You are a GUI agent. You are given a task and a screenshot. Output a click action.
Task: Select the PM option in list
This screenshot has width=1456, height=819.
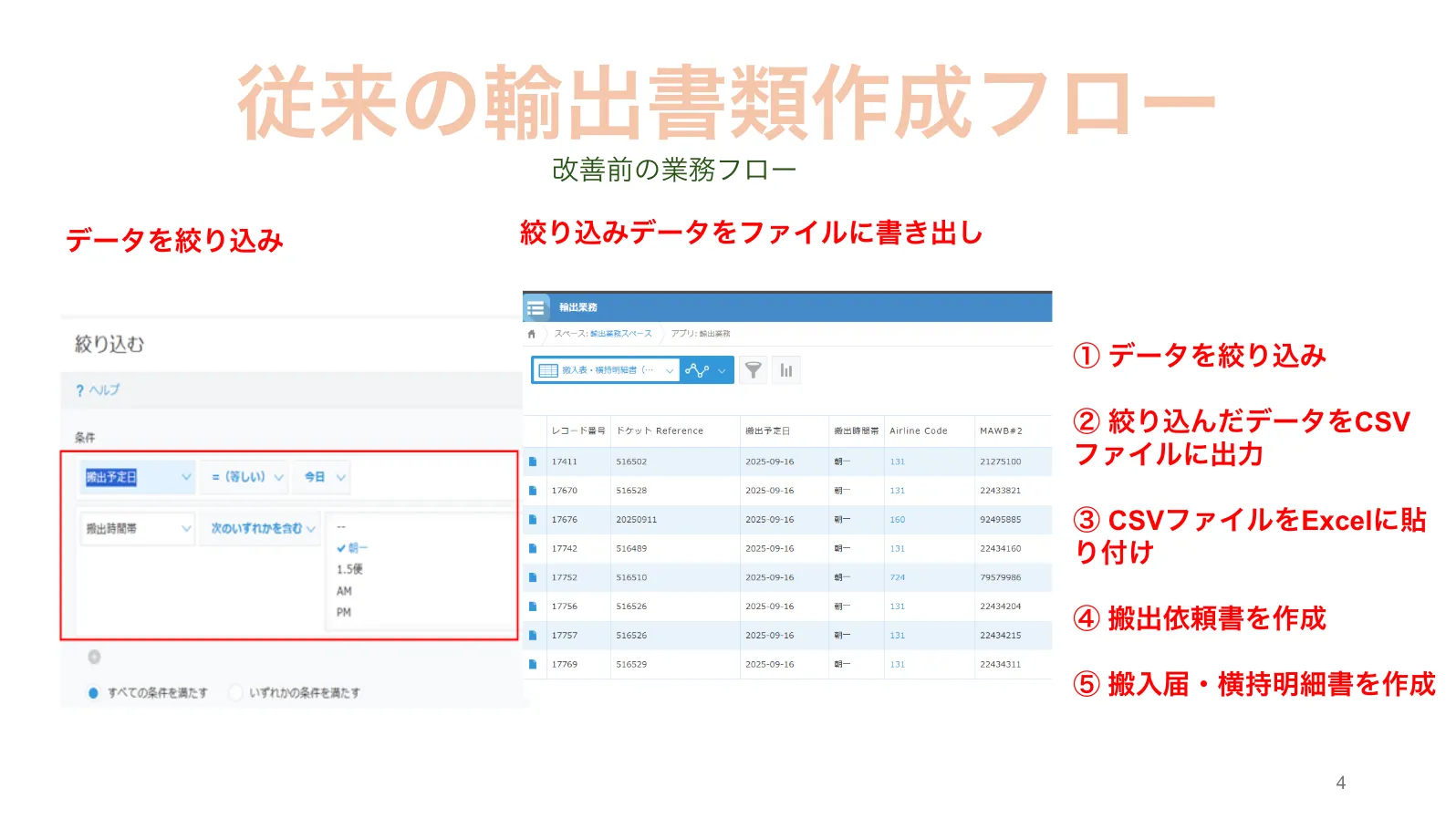[x=344, y=612]
